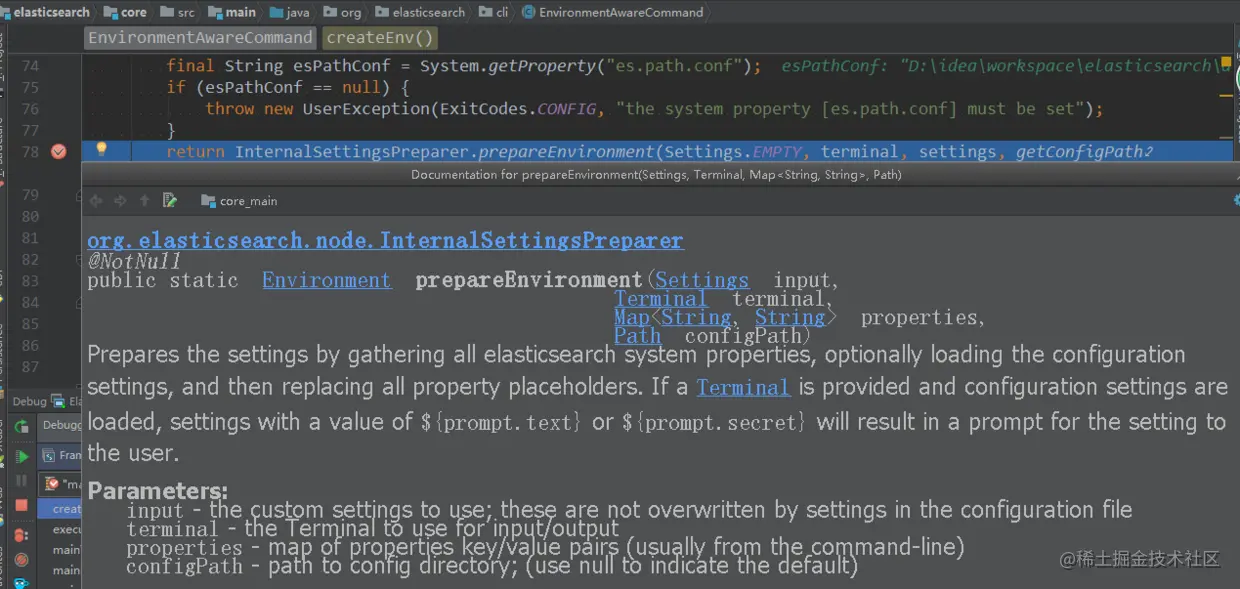1240x589 pixels.
Task: Open the Settings parameter type link
Action: pos(702,280)
